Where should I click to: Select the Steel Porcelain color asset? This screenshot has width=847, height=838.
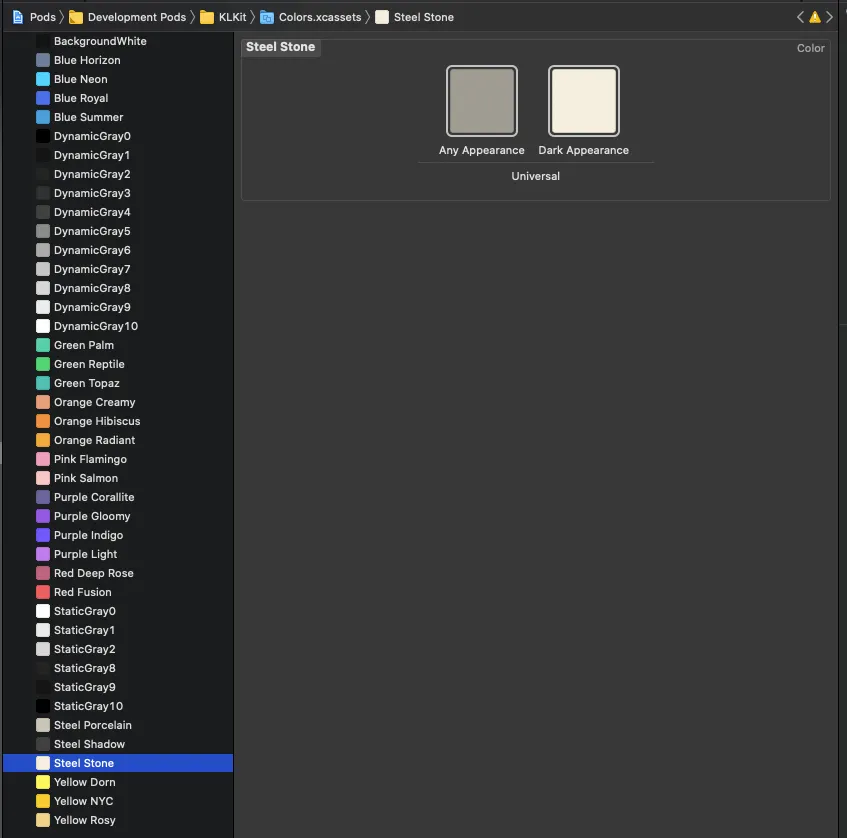tap(118, 725)
